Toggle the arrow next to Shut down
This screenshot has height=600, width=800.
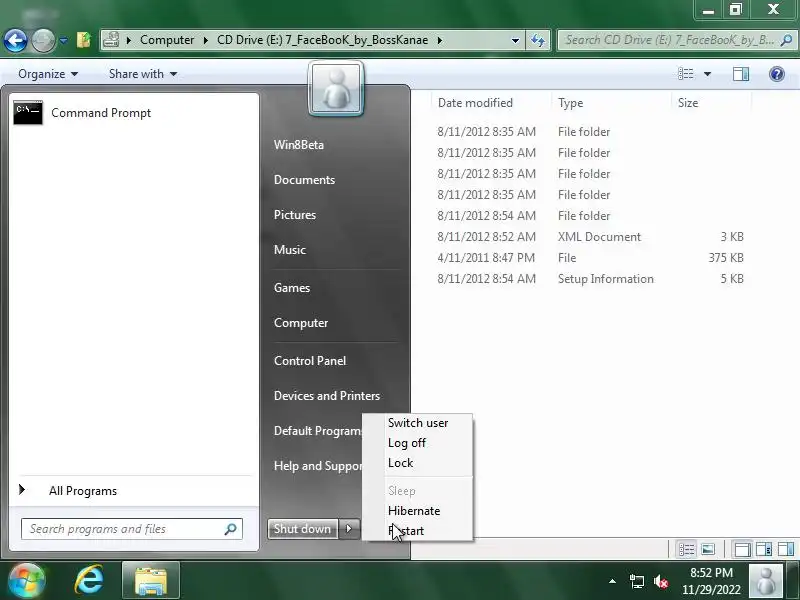coord(349,529)
